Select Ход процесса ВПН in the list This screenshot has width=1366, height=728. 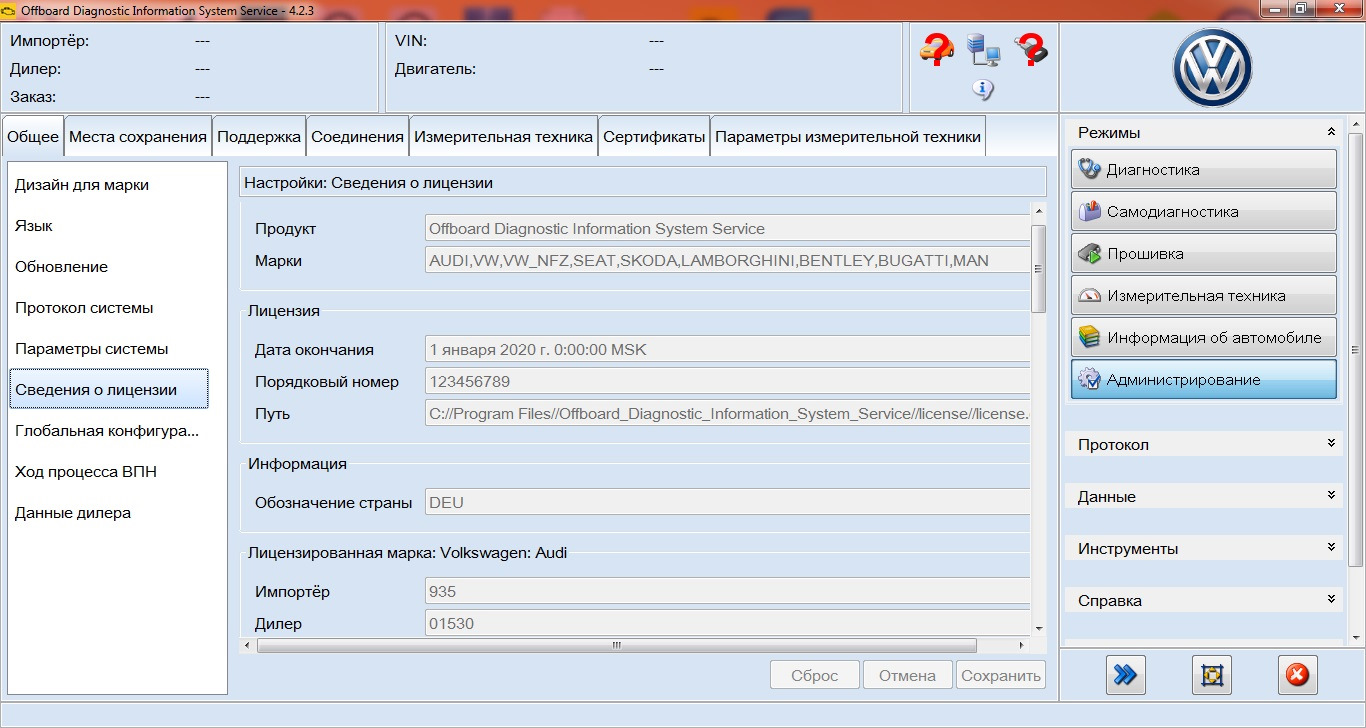coord(108,472)
